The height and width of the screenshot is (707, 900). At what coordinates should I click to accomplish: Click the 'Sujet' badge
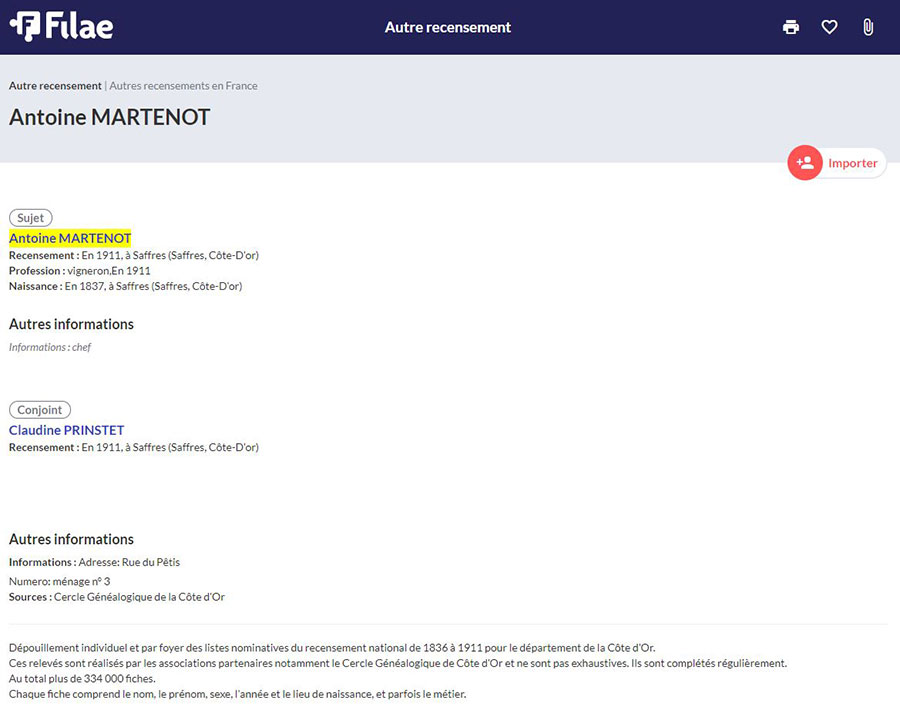point(31,218)
